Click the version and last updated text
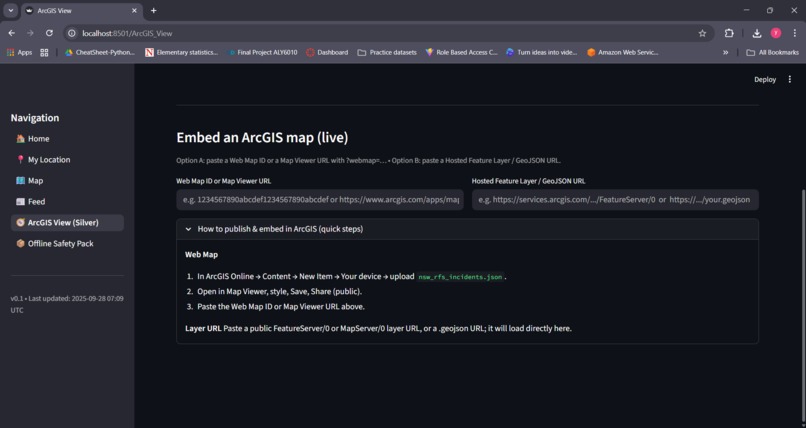Screen dimensions: 806x428 click(x=67, y=304)
